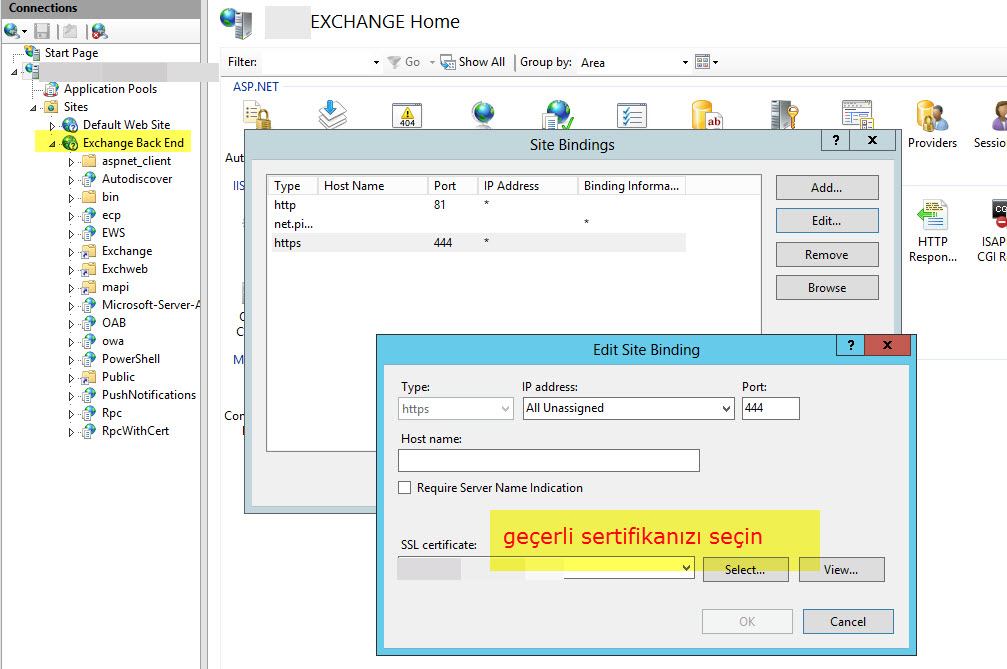Click Cancel in Edit Site Binding
This screenshot has width=1007, height=669.
[x=848, y=621]
